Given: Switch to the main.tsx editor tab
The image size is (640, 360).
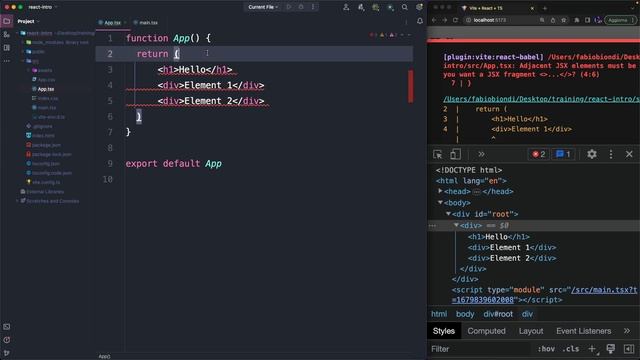Looking at the screenshot, I should 146,23.
